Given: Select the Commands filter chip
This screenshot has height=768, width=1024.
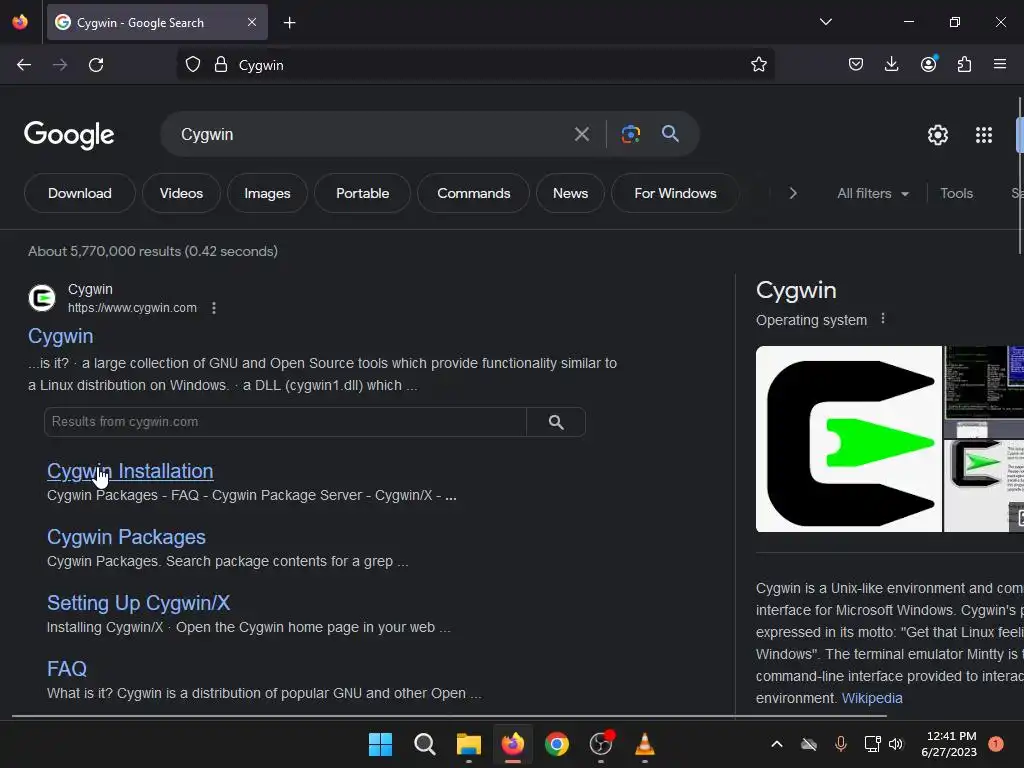Looking at the screenshot, I should tap(473, 193).
